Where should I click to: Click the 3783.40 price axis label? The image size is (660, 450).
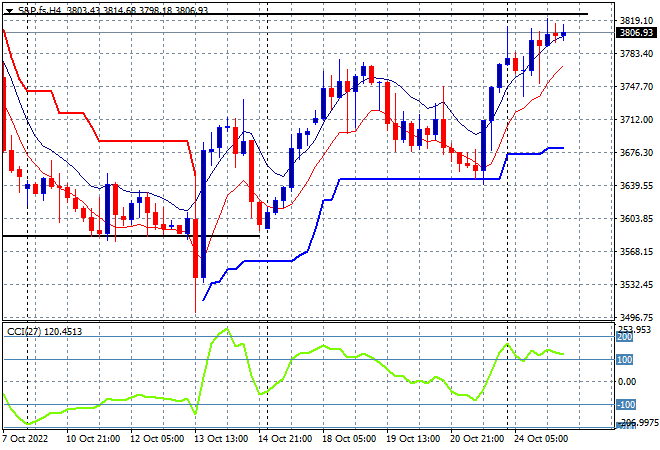pos(636,54)
